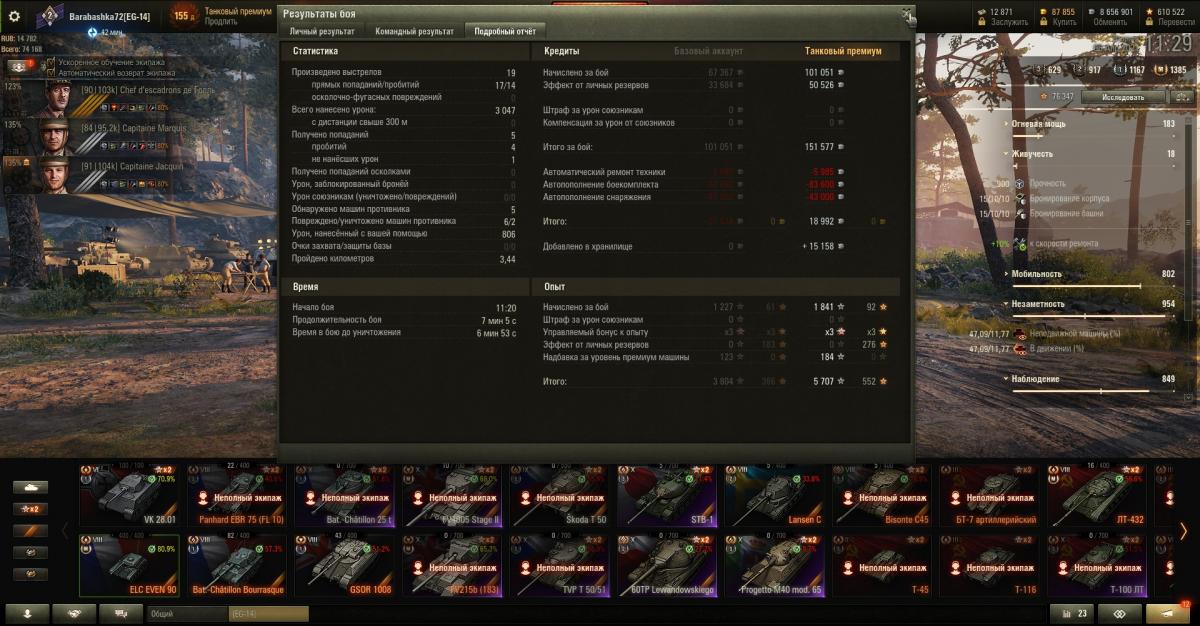Click Мобильность progress bar

[1094, 285]
